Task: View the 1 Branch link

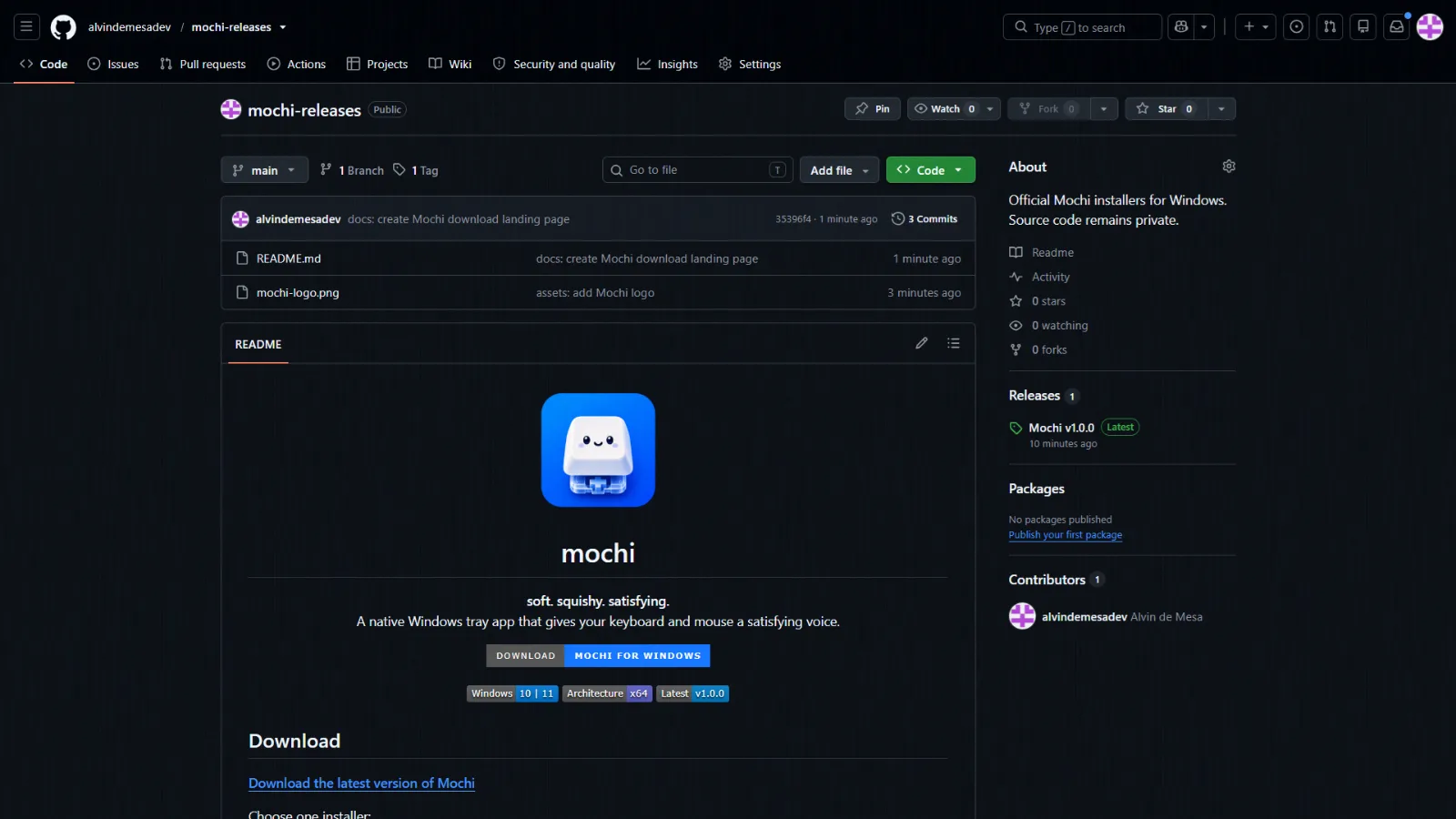Action: [352, 170]
